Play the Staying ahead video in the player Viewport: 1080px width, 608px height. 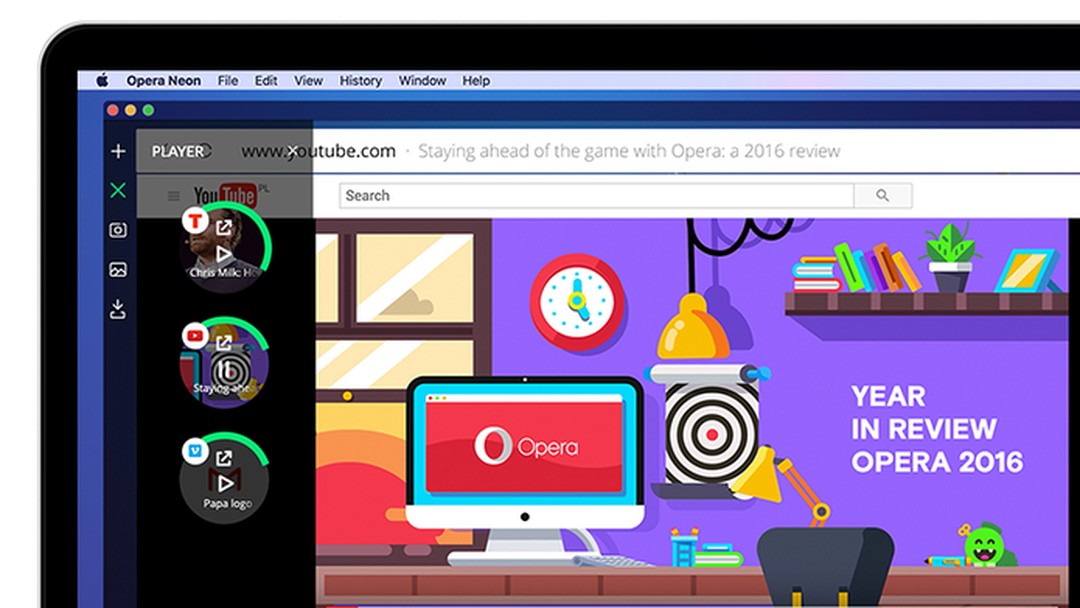(225, 370)
